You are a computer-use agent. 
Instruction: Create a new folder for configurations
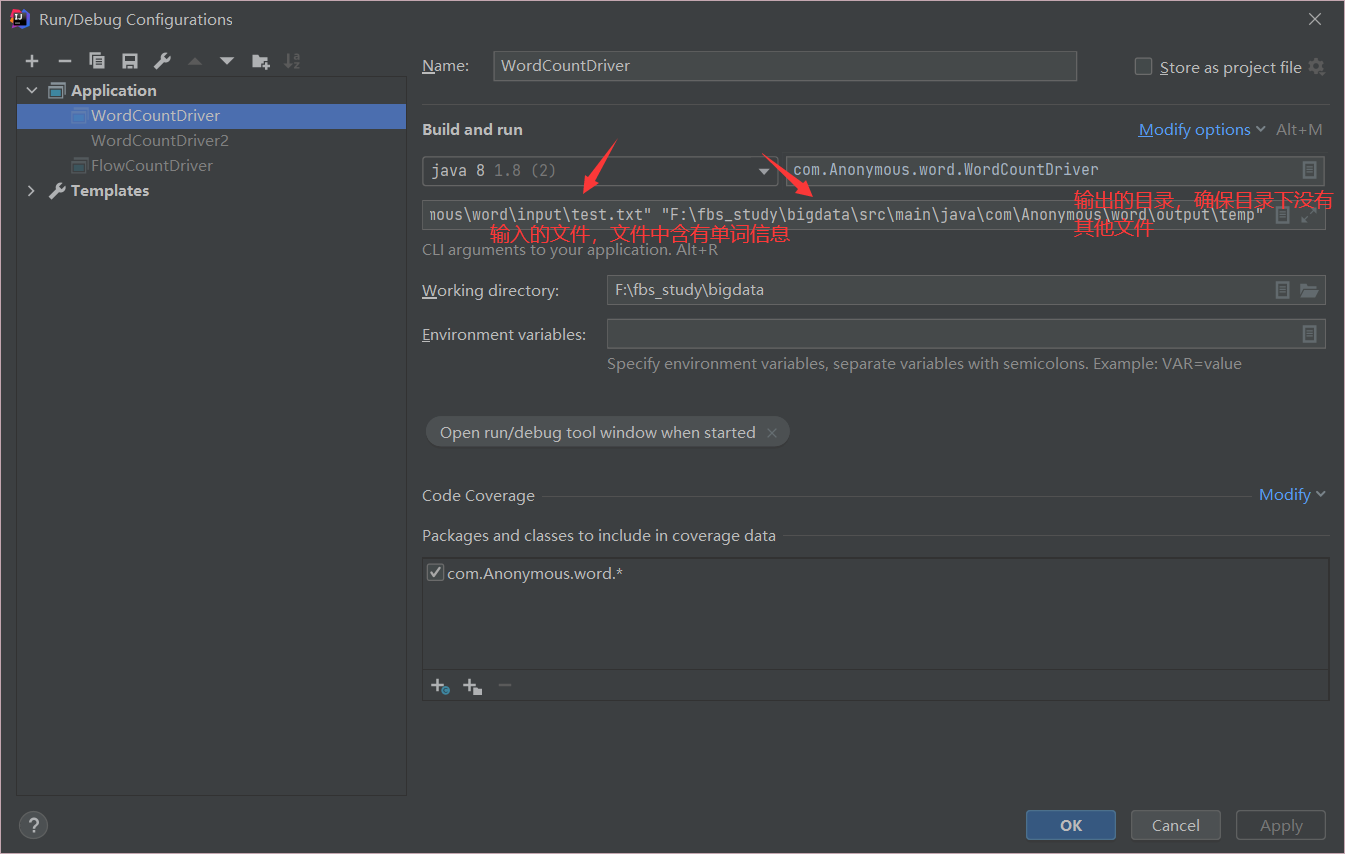(x=260, y=62)
